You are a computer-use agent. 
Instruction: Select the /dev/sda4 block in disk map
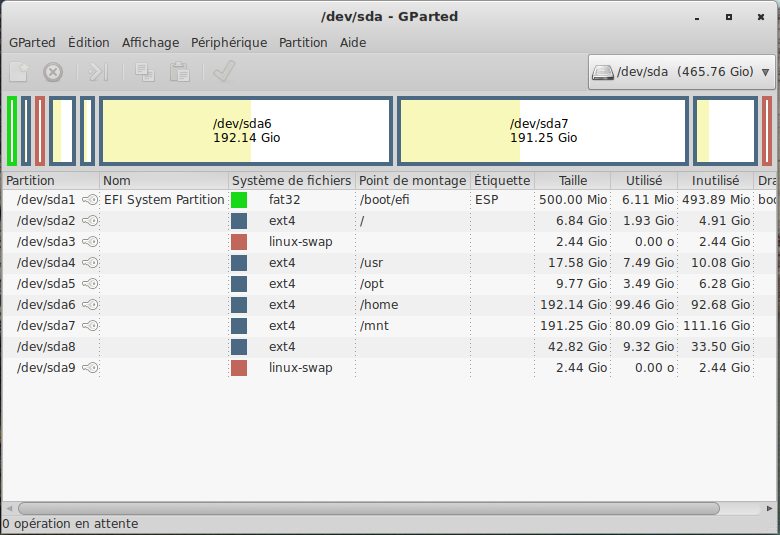(x=63, y=131)
